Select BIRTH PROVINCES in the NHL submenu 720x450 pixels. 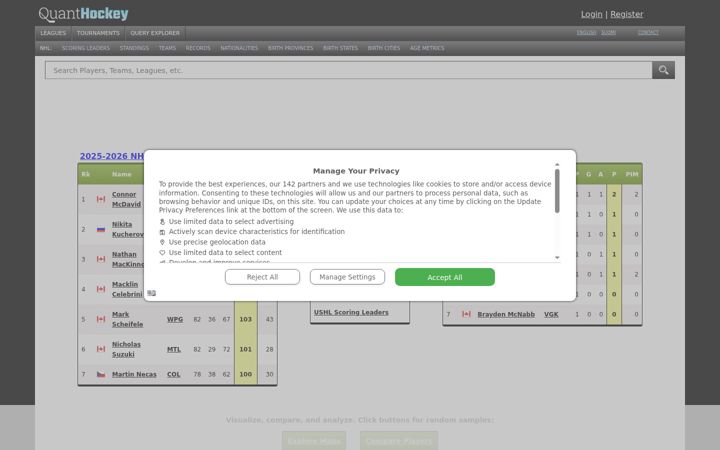click(290, 48)
